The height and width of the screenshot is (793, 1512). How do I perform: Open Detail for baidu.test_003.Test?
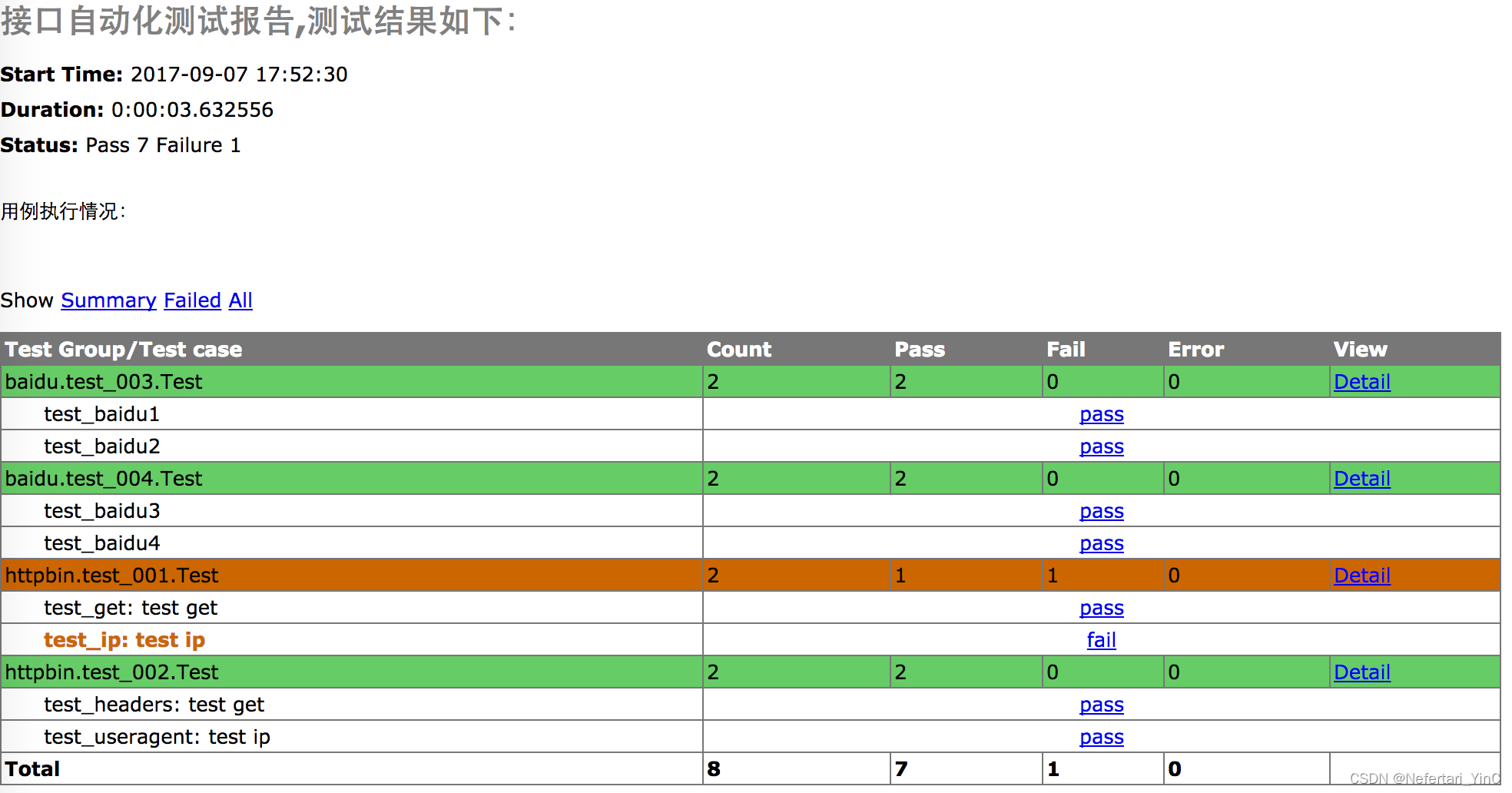tap(1361, 382)
